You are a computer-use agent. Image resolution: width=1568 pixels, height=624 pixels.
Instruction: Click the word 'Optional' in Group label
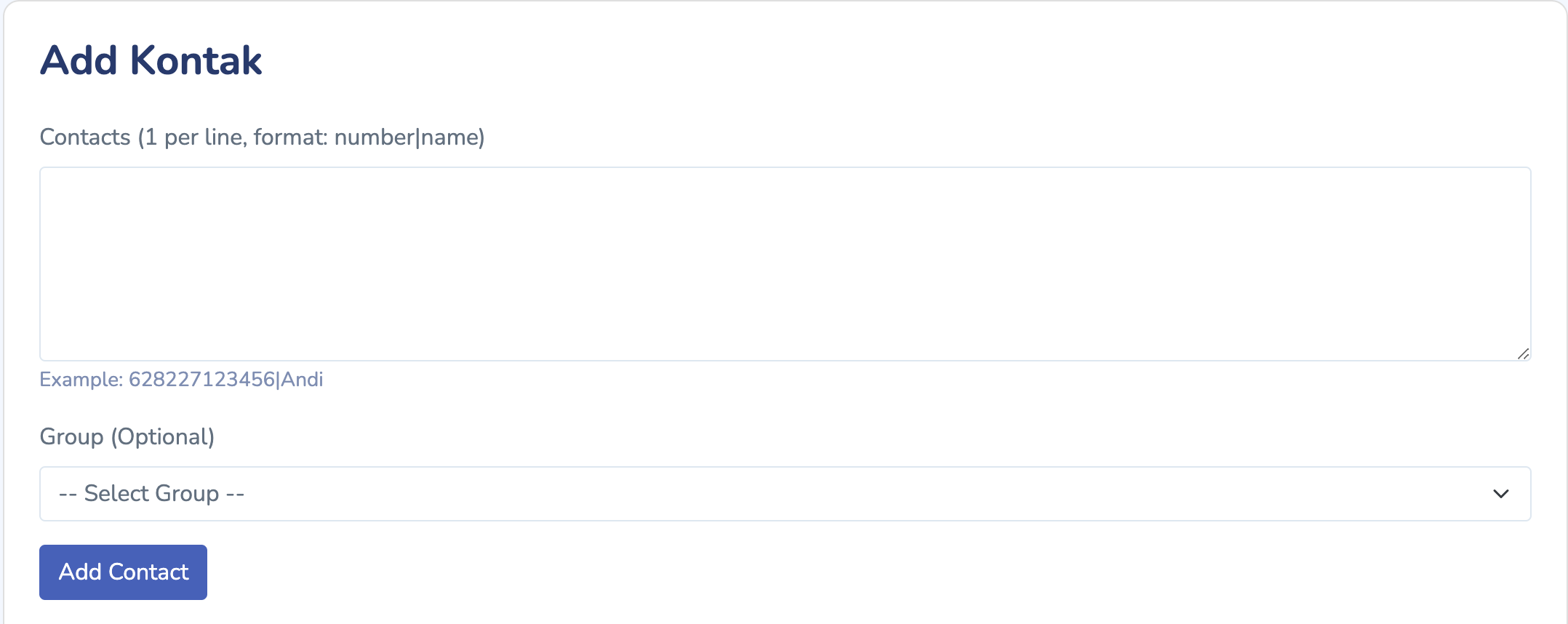tap(162, 437)
